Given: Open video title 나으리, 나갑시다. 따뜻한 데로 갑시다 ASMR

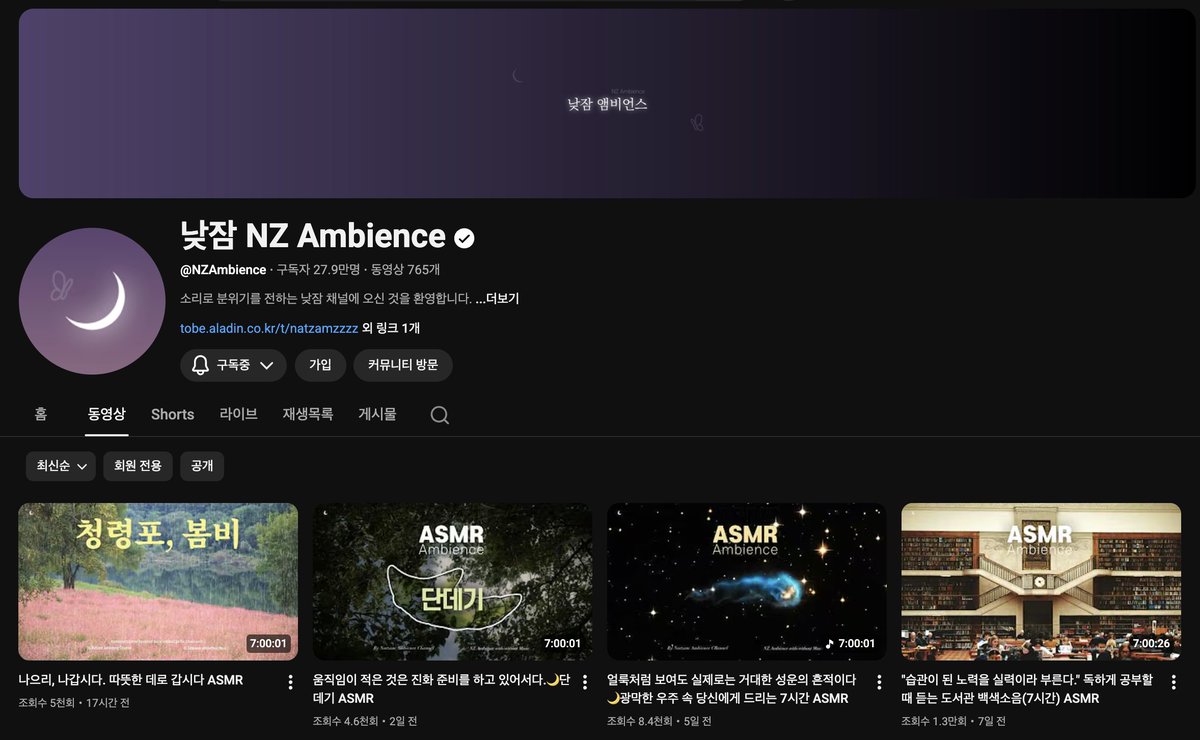Looking at the screenshot, I should point(131,680).
